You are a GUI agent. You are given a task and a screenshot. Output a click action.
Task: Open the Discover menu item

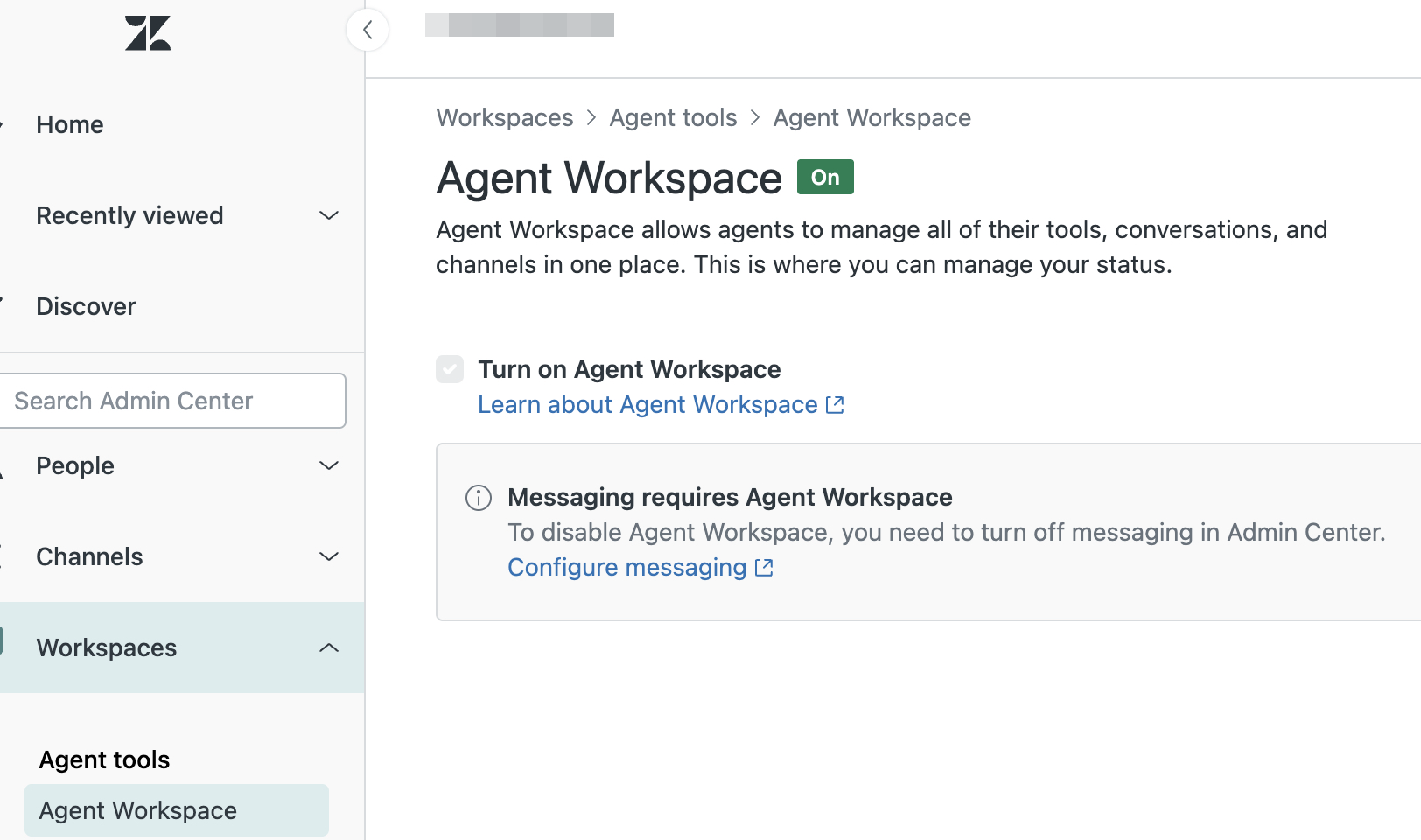(86, 307)
